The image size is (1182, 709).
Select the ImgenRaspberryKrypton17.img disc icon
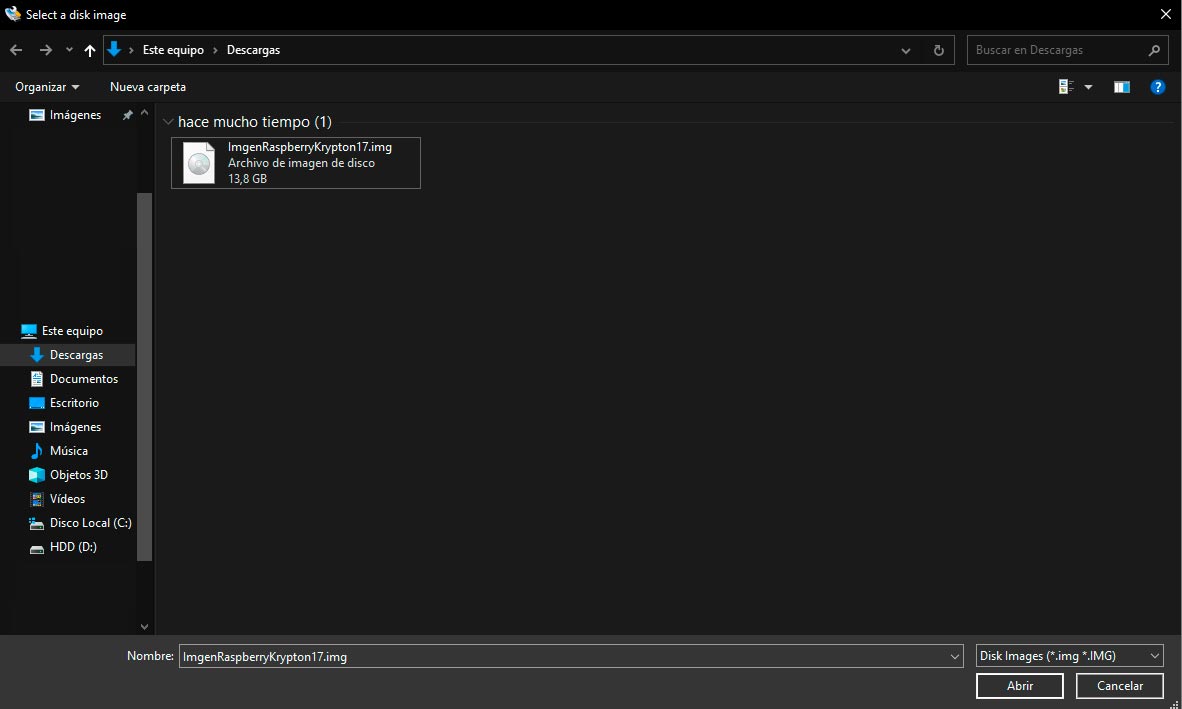(199, 163)
